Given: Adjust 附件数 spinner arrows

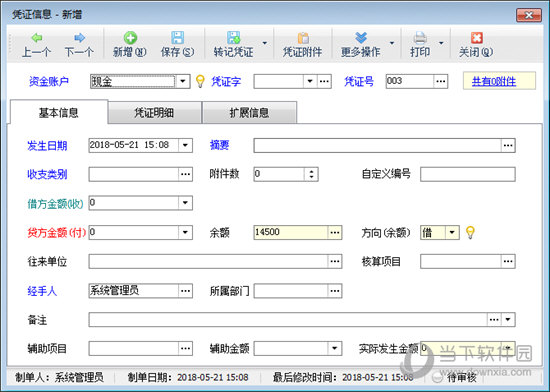Looking at the screenshot, I should coord(311,174).
